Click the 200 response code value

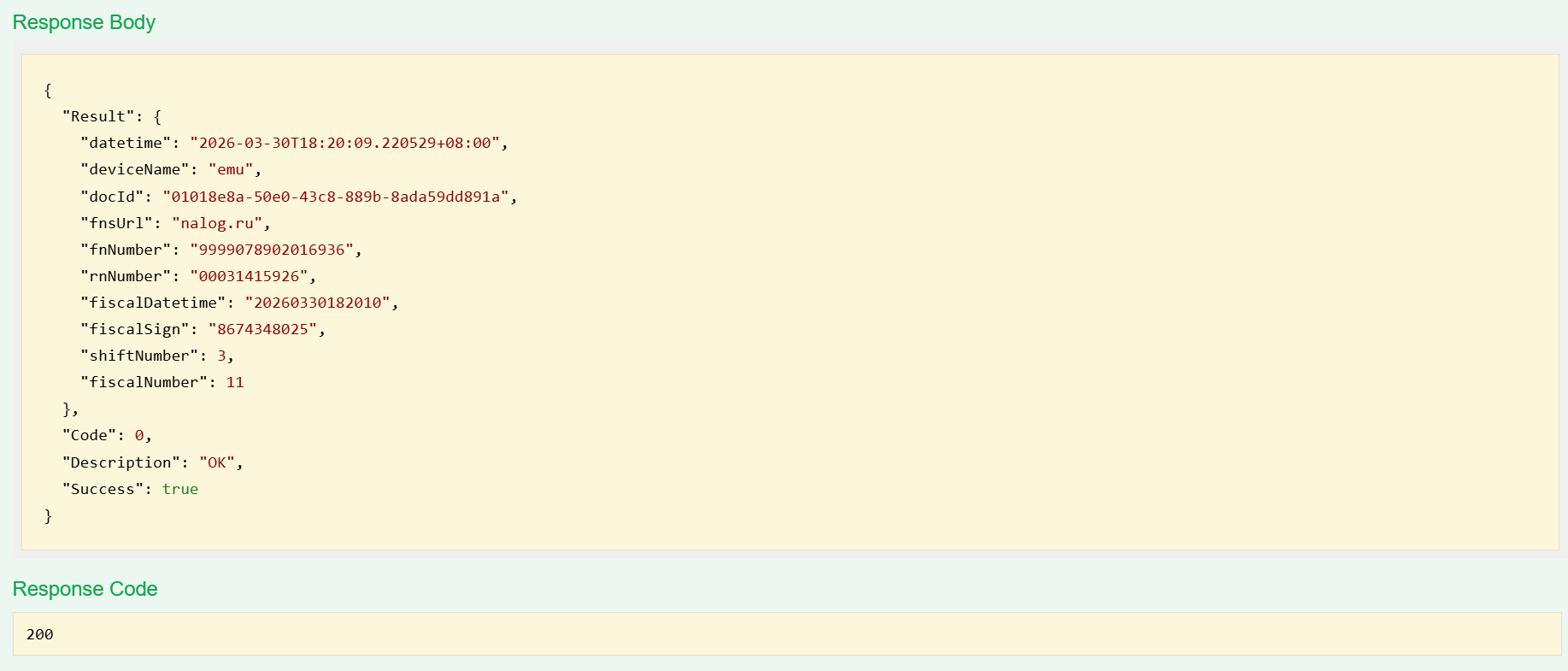(x=39, y=634)
